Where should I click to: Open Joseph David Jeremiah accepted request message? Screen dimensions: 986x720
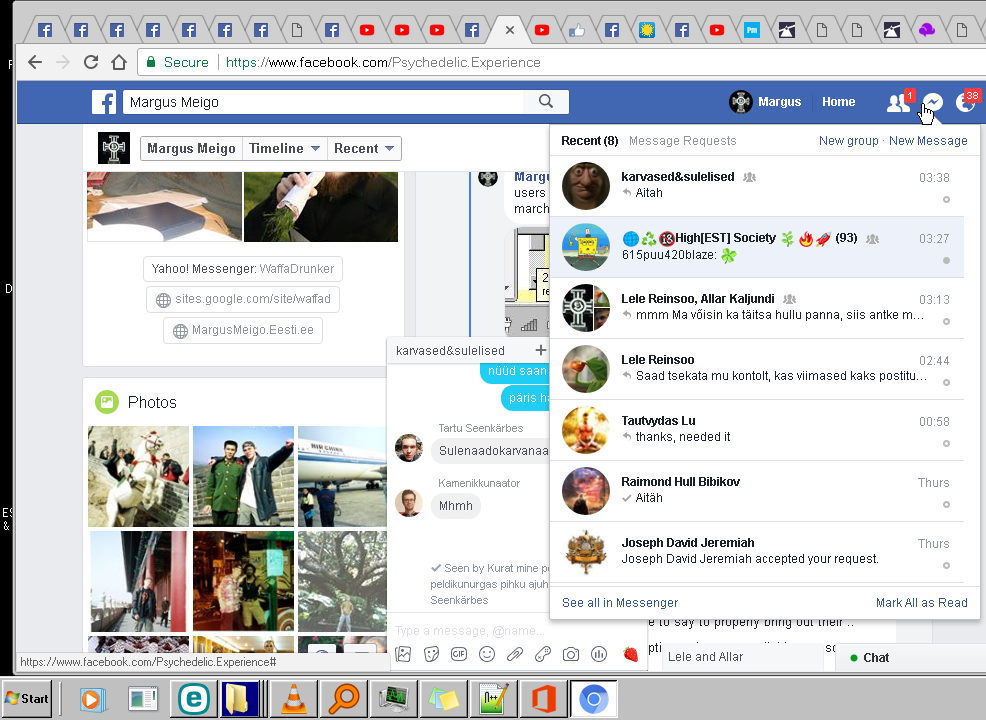click(x=757, y=552)
